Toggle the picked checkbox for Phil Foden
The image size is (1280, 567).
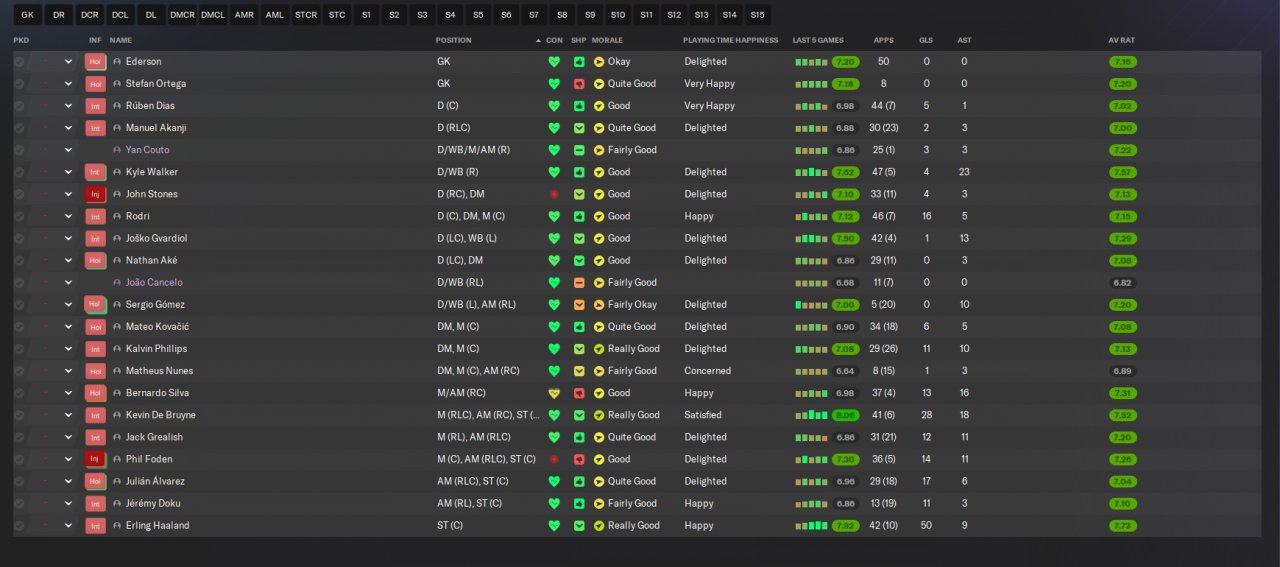click(x=19, y=460)
